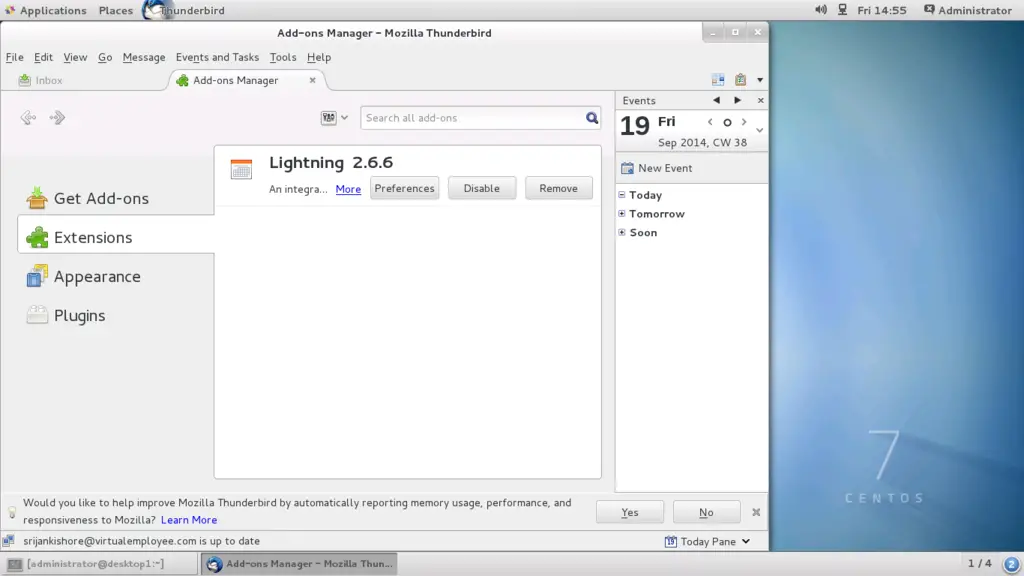The width and height of the screenshot is (1024, 576).
Task: Minimize the Thunderbird window
Action: pyautogui.click(x=712, y=32)
